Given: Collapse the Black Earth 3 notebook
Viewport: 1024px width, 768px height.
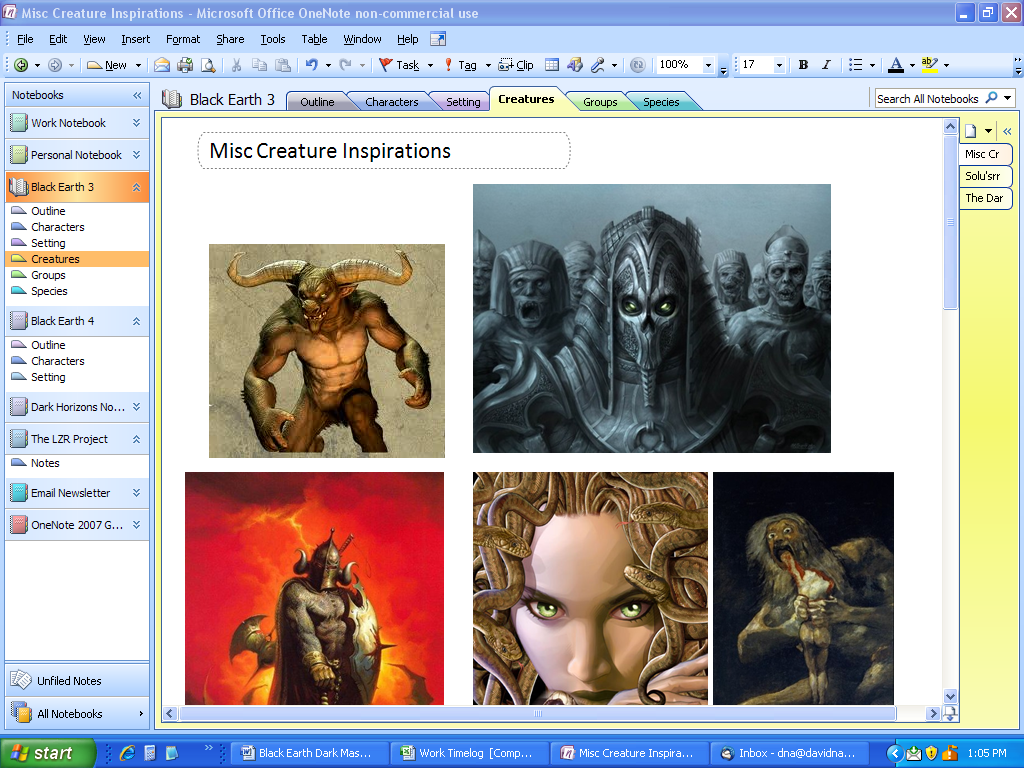Looking at the screenshot, I should coord(139,187).
